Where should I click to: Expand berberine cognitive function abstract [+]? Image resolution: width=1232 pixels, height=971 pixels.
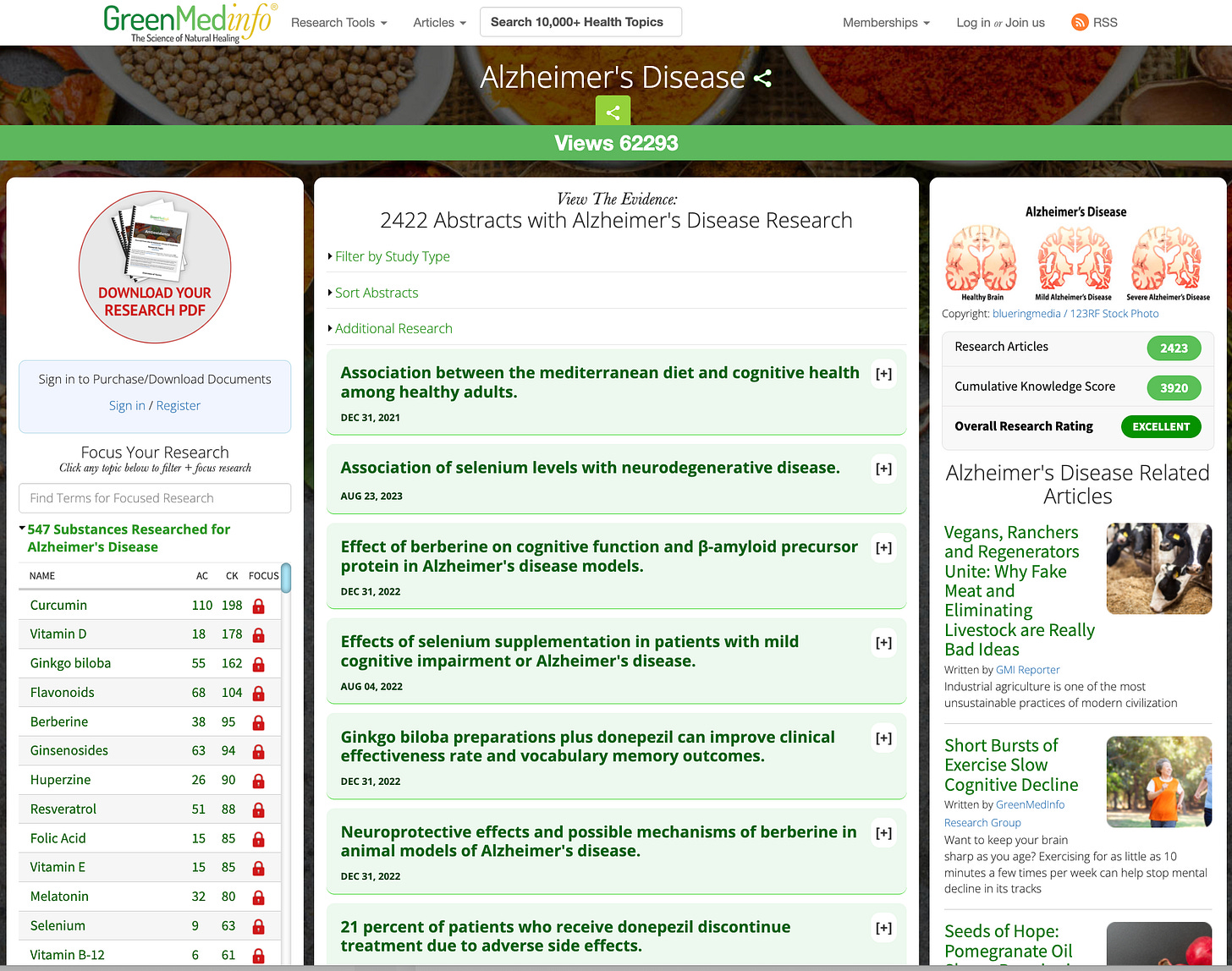click(x=883, y=547)
